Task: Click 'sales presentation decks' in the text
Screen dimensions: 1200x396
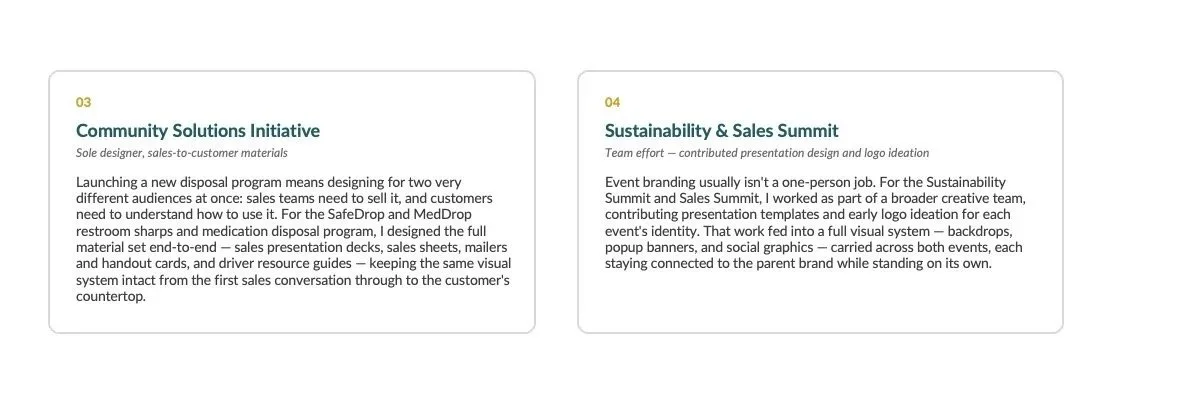Action: (308, 247)
